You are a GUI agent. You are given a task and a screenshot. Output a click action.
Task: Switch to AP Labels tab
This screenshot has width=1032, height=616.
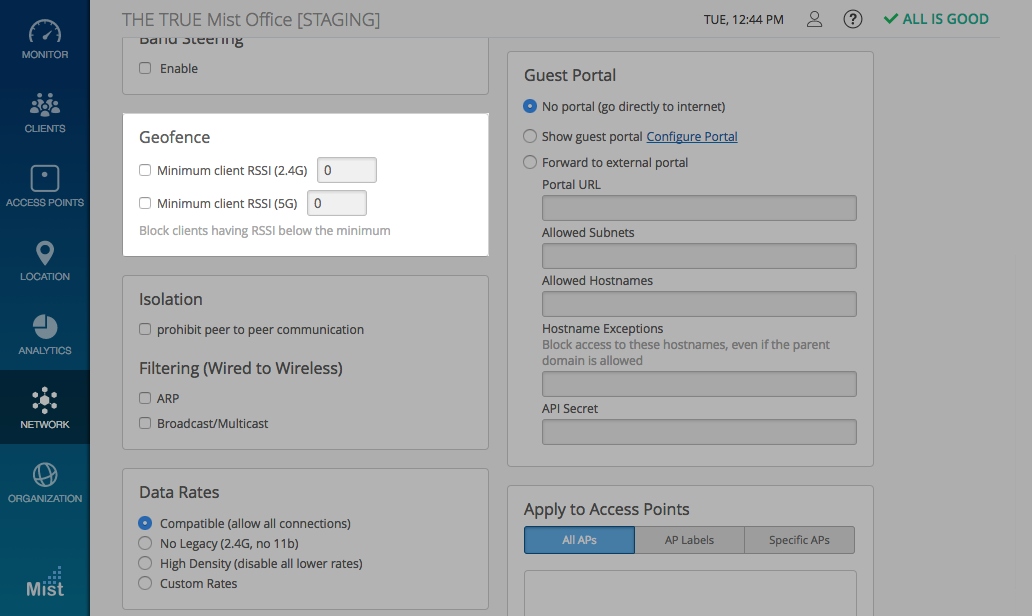(689, 540)
